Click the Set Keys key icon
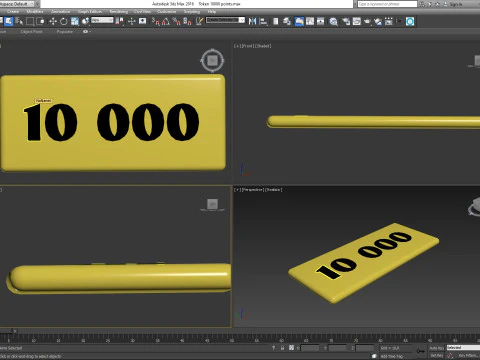This screenshot has width=480, height=360. [x=421, y=351]
